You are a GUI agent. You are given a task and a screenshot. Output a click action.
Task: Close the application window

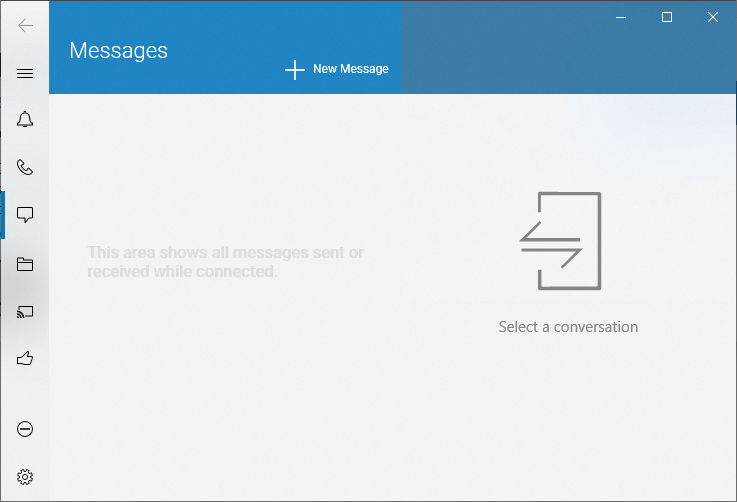(713, 17)
